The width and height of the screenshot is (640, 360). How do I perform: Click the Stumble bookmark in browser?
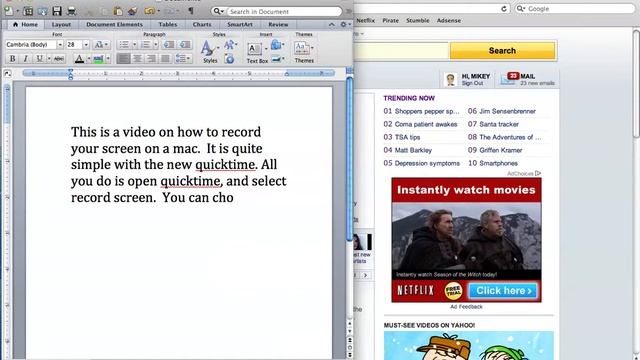[x=418, y=20]
